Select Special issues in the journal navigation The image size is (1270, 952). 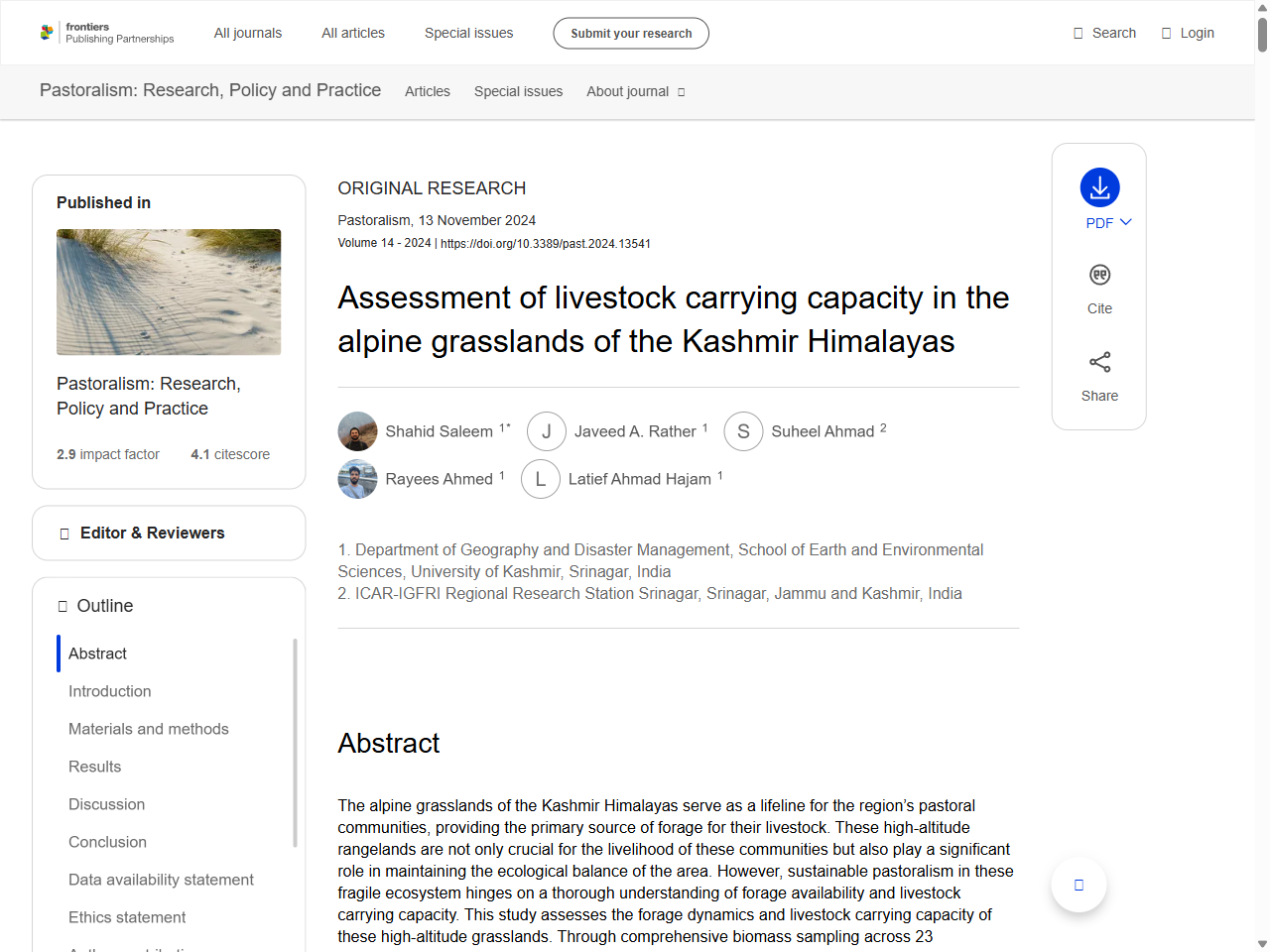(518, 91)
